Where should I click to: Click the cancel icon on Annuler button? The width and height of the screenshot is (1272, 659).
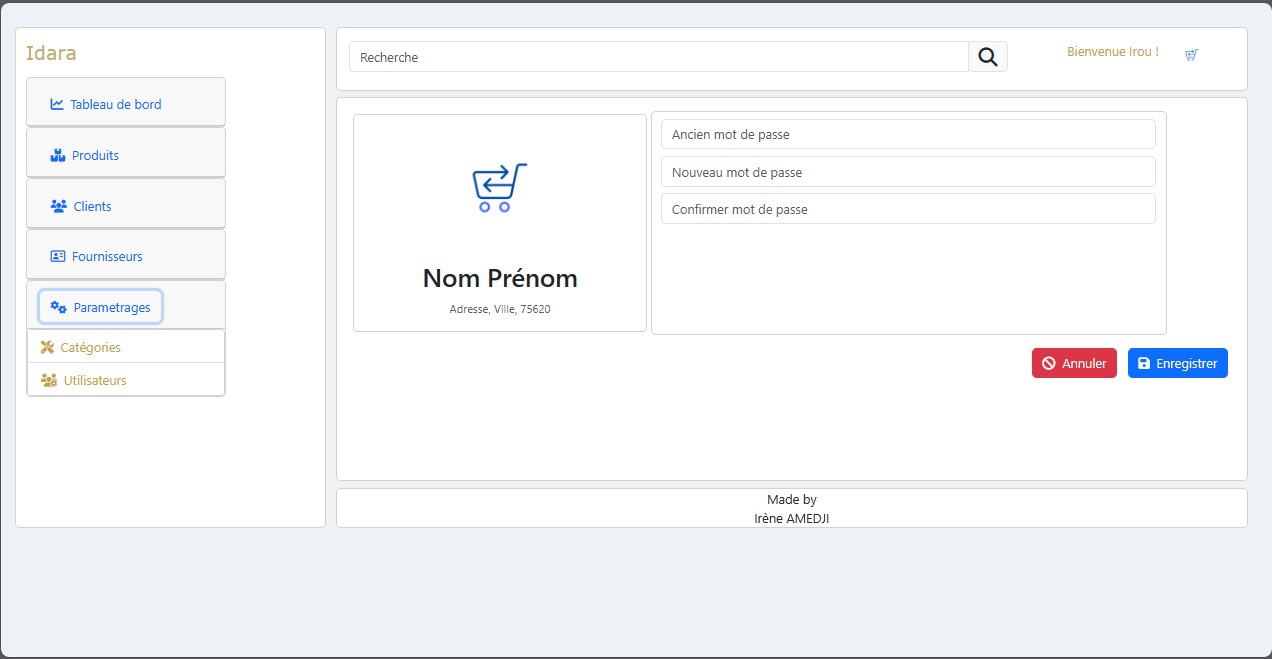coord(1049,363)
